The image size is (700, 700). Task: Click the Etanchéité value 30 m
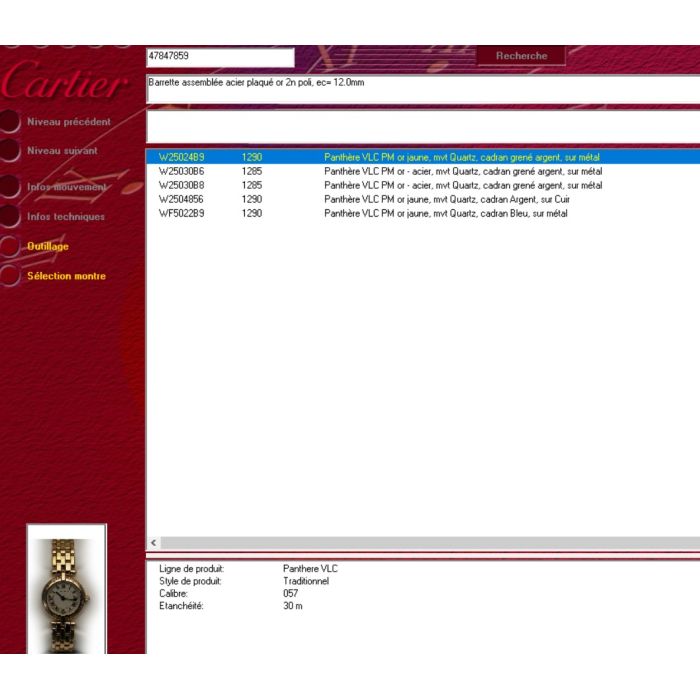(x=293, y=606)
